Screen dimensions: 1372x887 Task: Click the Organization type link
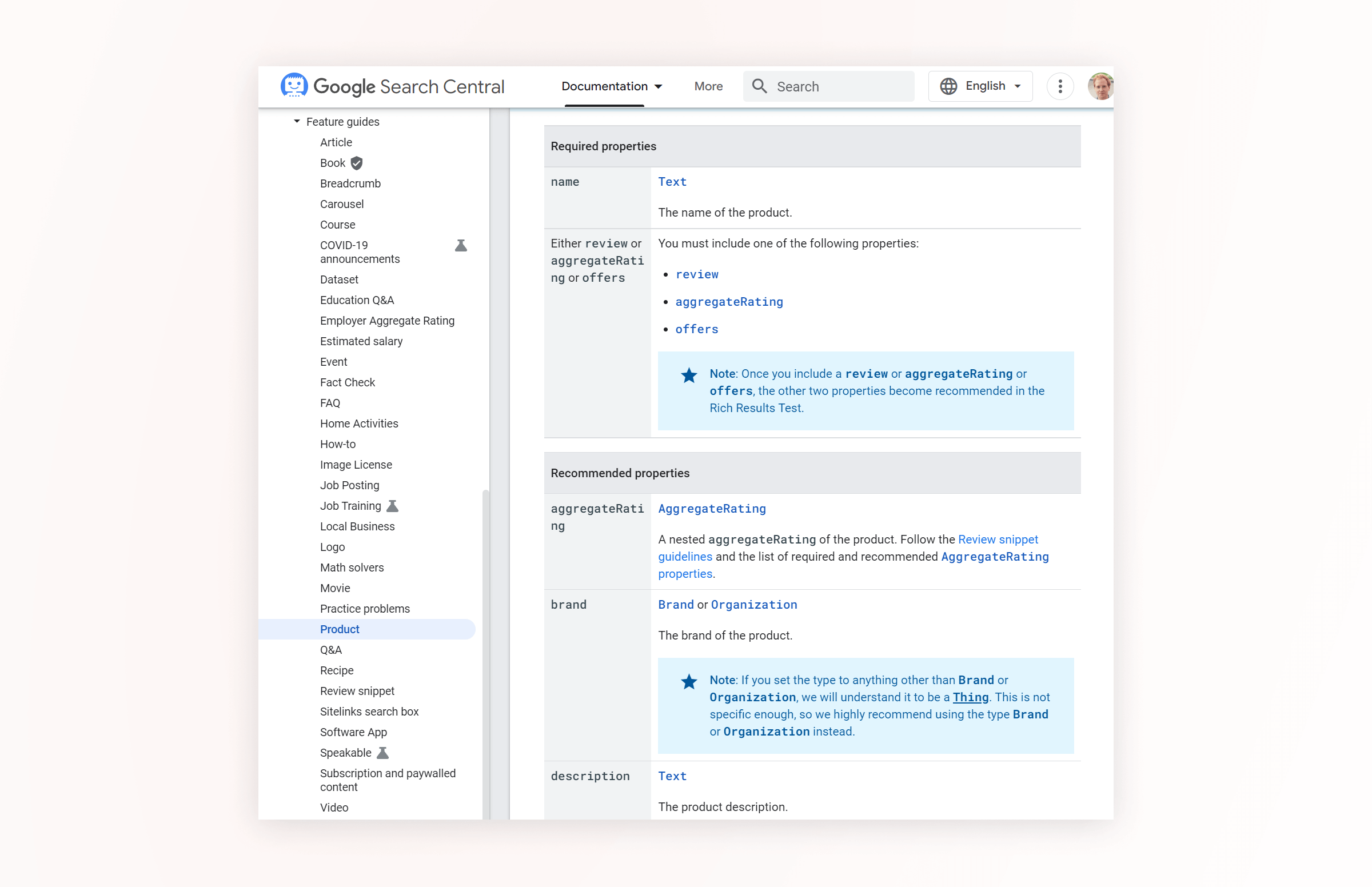point(753,604)
